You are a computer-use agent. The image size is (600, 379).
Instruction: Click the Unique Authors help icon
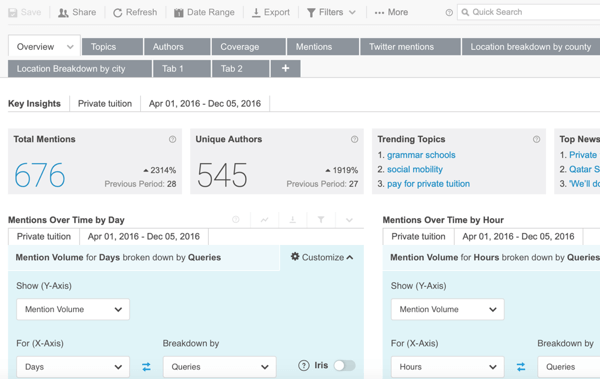pos(355,139)
